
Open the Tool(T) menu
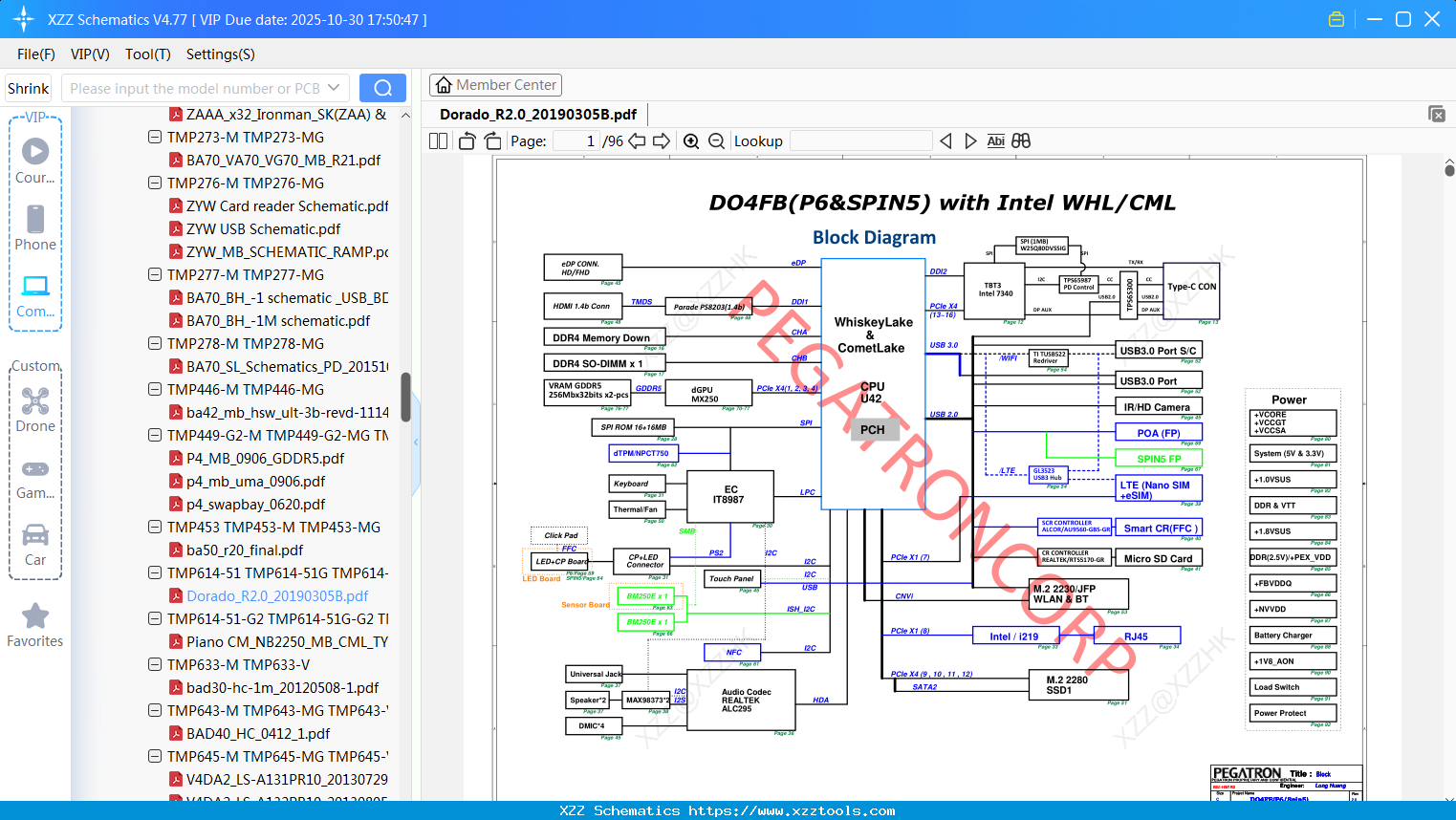pyautogui.click(x=148, y=54)
